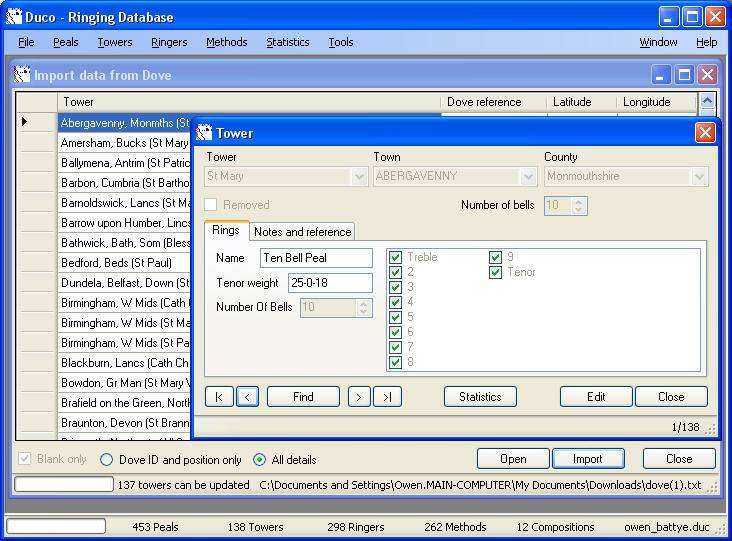Choose the All details radio option

click(259, 460)
